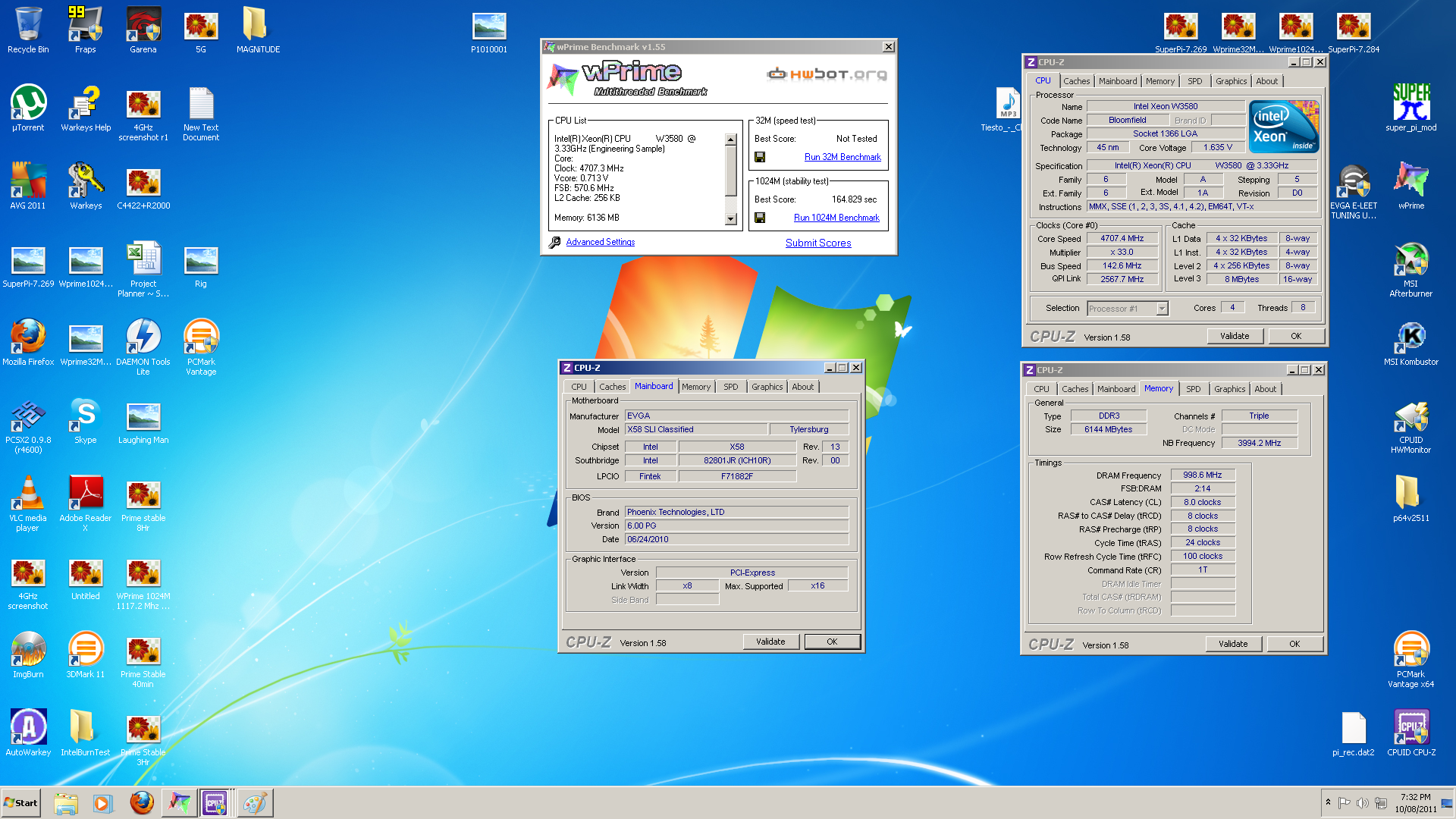Open Mainboard tab in top CPU-Z window
The height and width of the screenshot is (819, 1456).
tap(1118, 81)
